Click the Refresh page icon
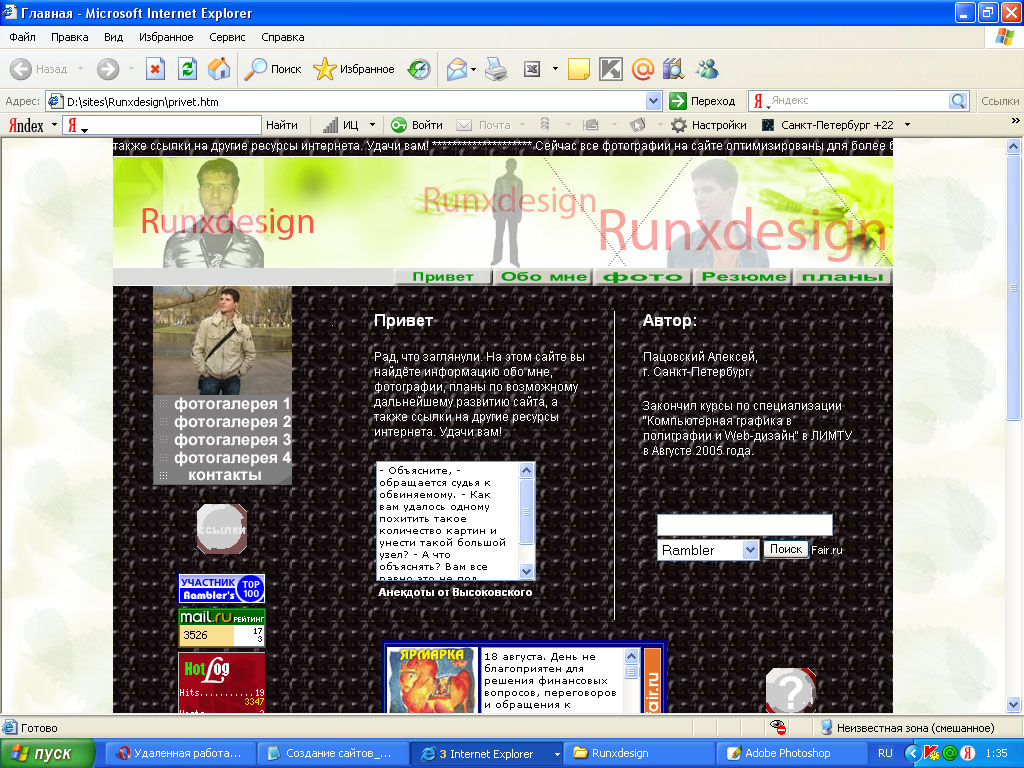The height and width of the screenshot is (768, 1024). click(x=189, y=69)
